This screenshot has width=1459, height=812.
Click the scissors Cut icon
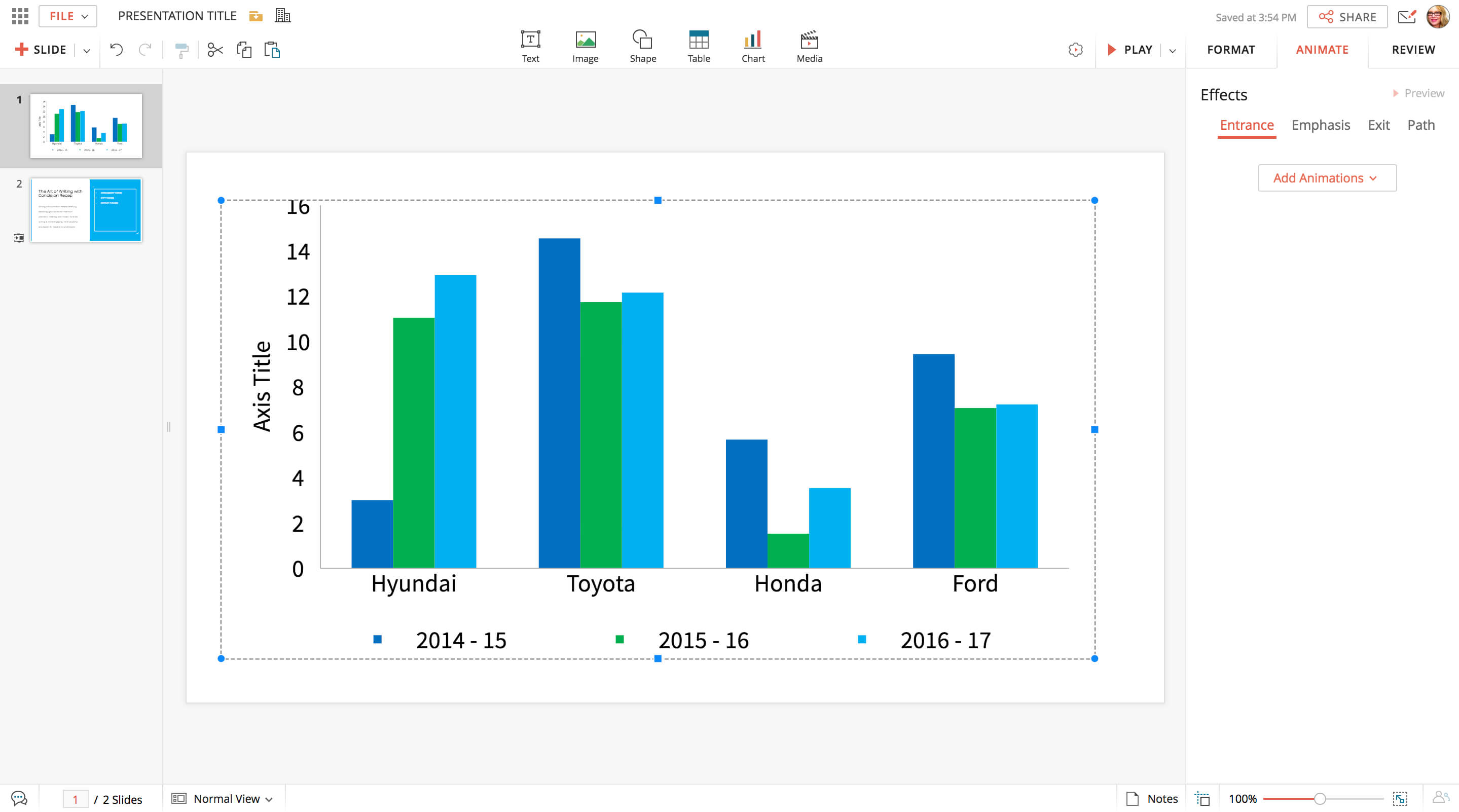click(x=215, y=50)
